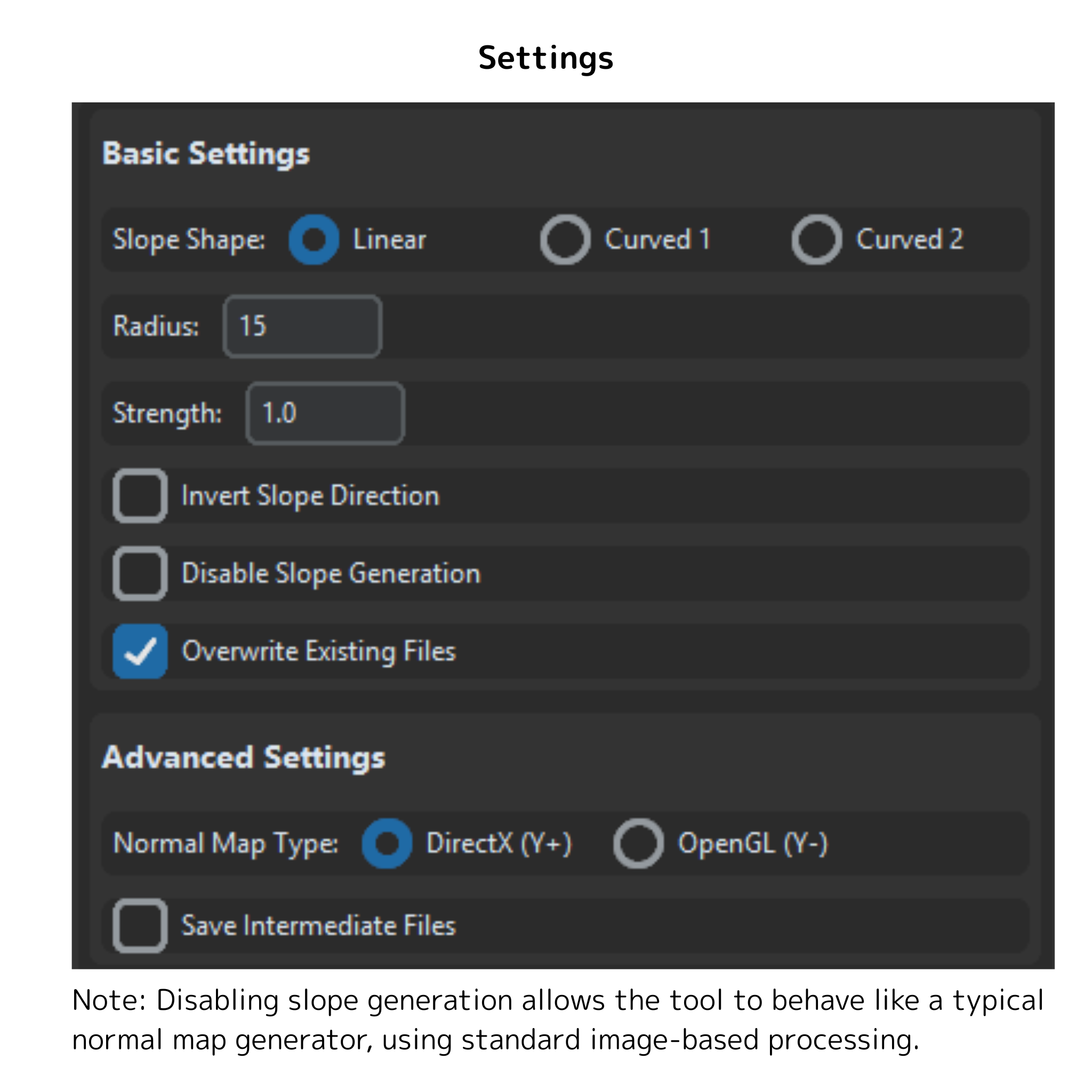This screenshot has width=1092, height=1092.
Task: Click the Overwrite Existing Files checkmark
Action: [x=140, y=651]
